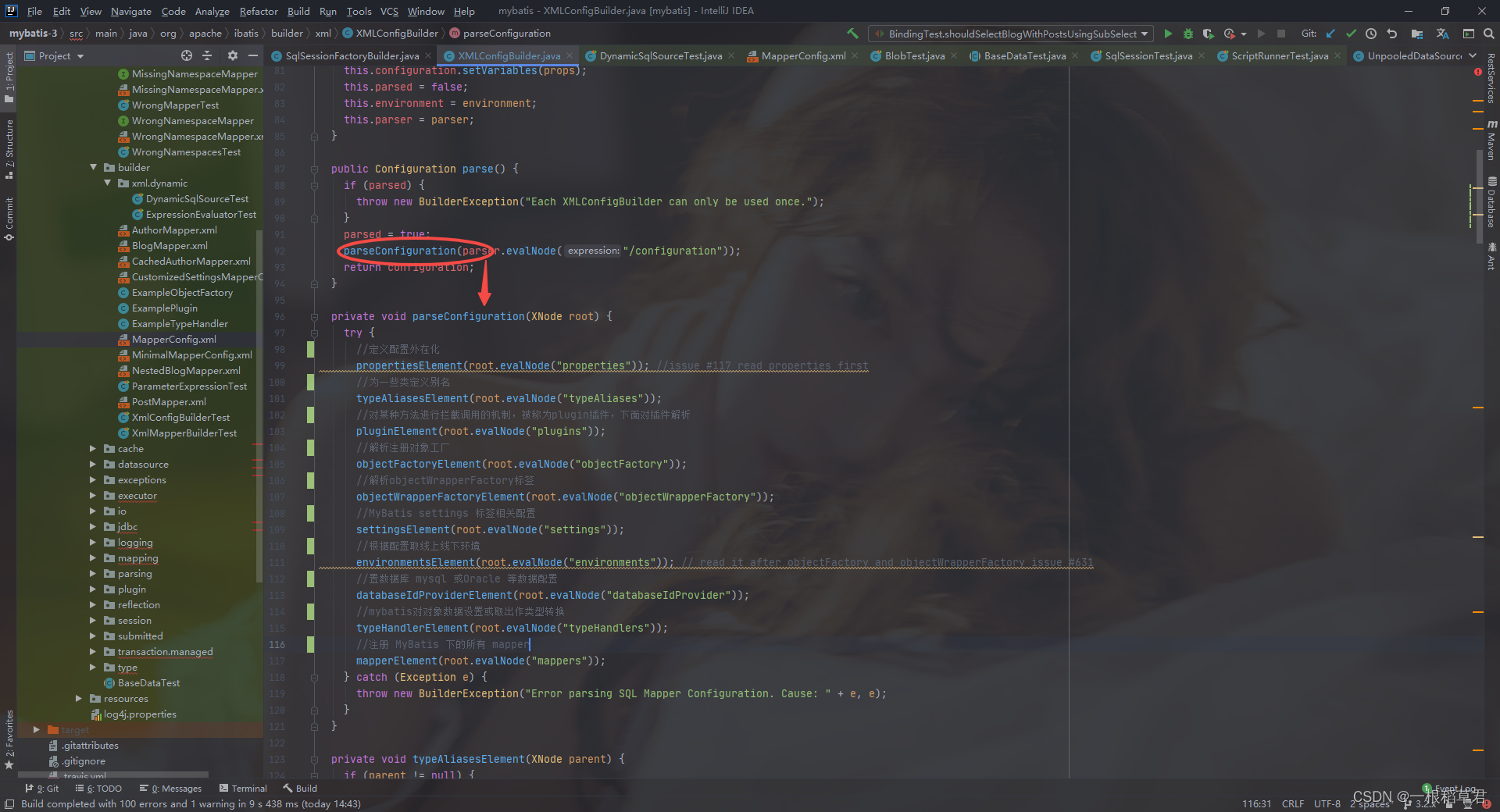1500x812 pixels.
Task: Collapse the xml.dynamic folder in the tree
Action: click(108, 183)
